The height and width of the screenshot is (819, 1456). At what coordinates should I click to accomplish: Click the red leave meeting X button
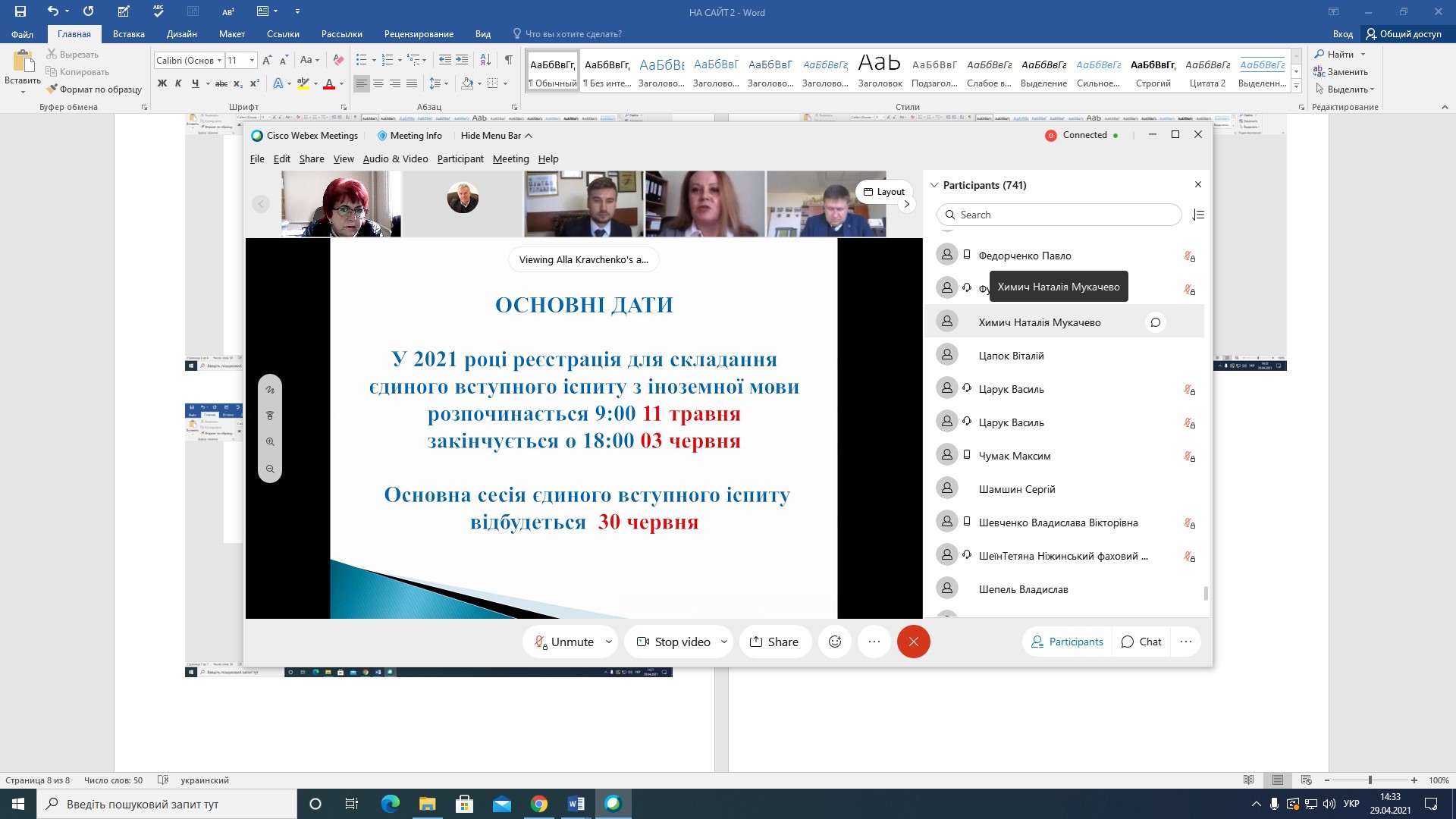913,642
